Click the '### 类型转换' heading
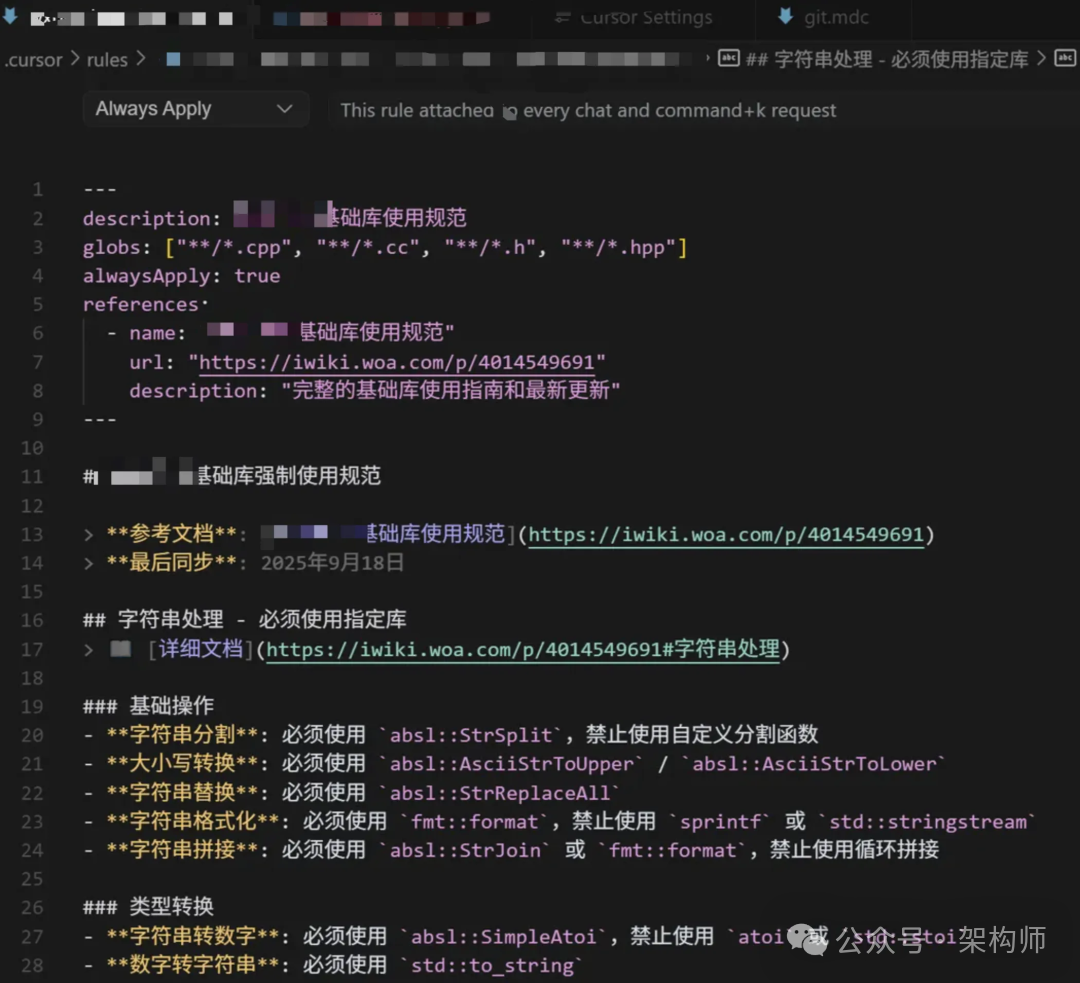The width and height of the screenshot is (1080, 983). pos(149,907)
